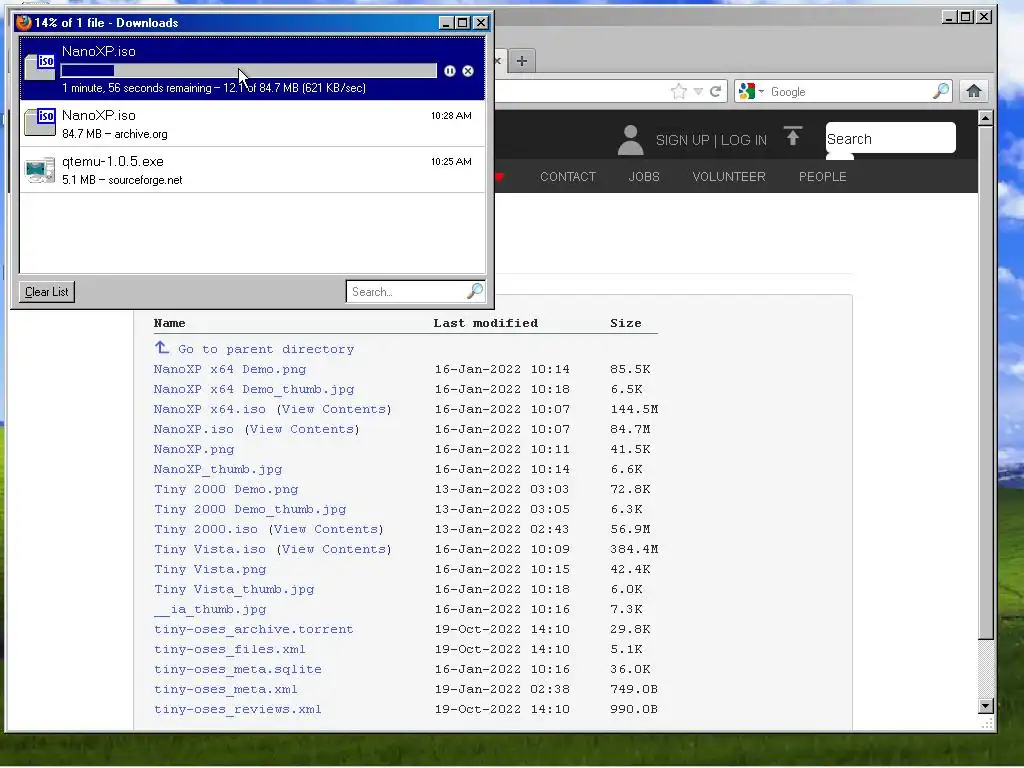Click the Firefox icon in the Downloads title bar
This screenshot has width=1024, height=768.
(x=24, y=23)
